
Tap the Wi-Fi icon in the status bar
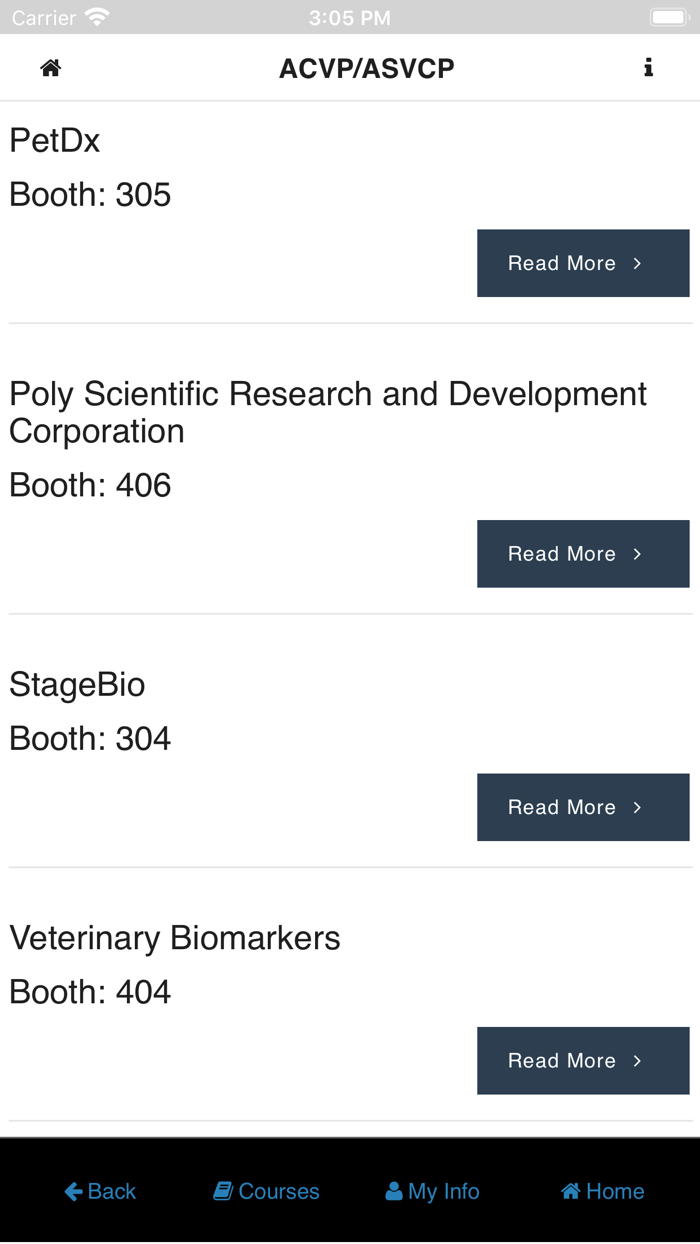[x=95, y=15]
